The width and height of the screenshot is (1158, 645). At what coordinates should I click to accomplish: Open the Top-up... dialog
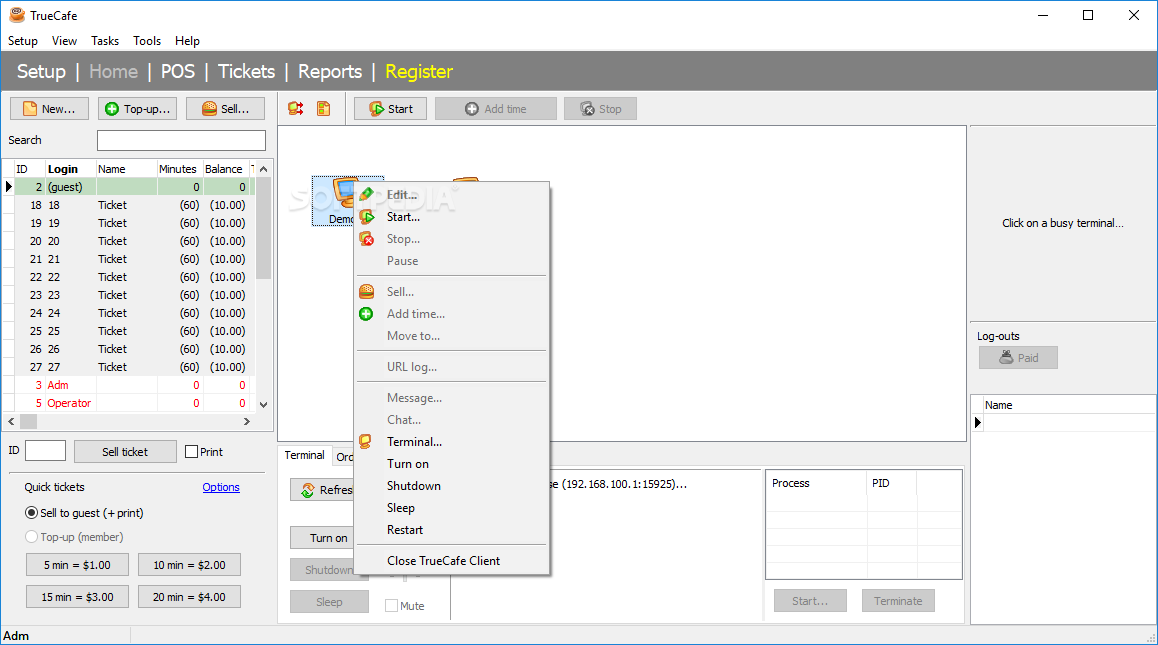click(138, 109)
